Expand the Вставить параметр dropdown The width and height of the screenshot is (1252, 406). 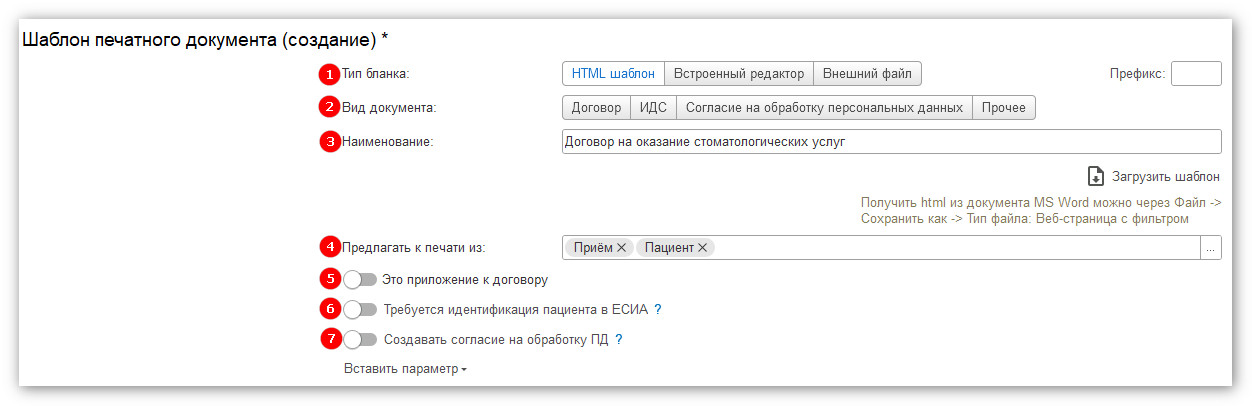[405, 369]
